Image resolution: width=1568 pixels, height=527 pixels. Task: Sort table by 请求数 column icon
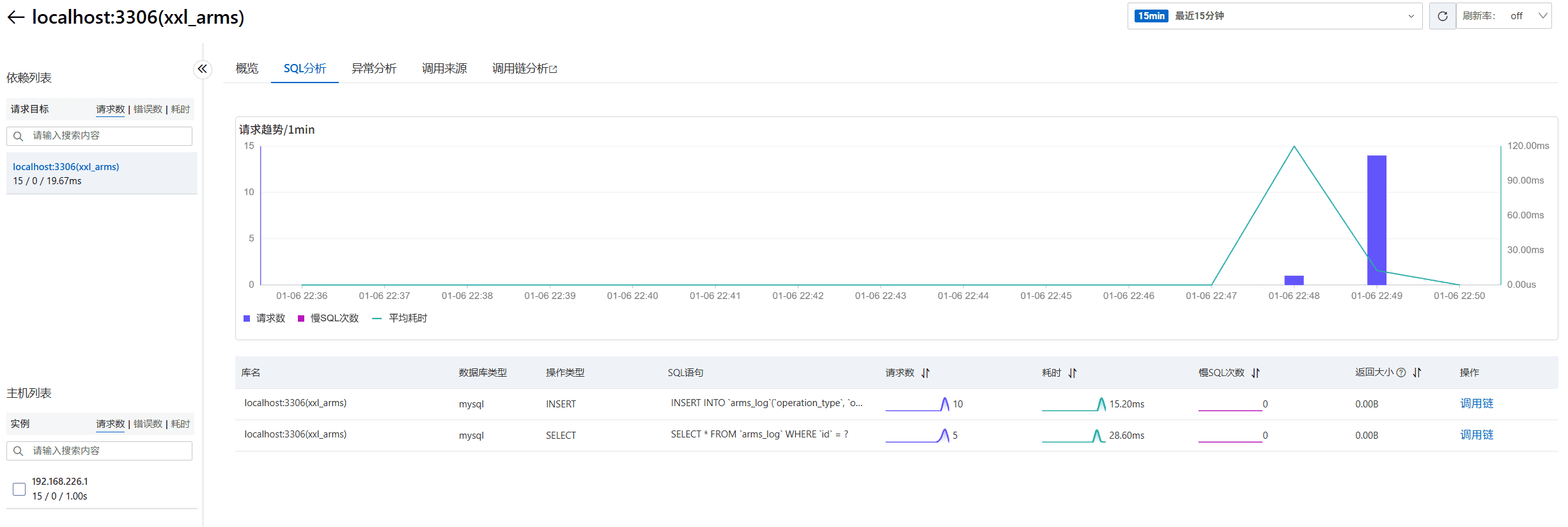click(926, 373)
